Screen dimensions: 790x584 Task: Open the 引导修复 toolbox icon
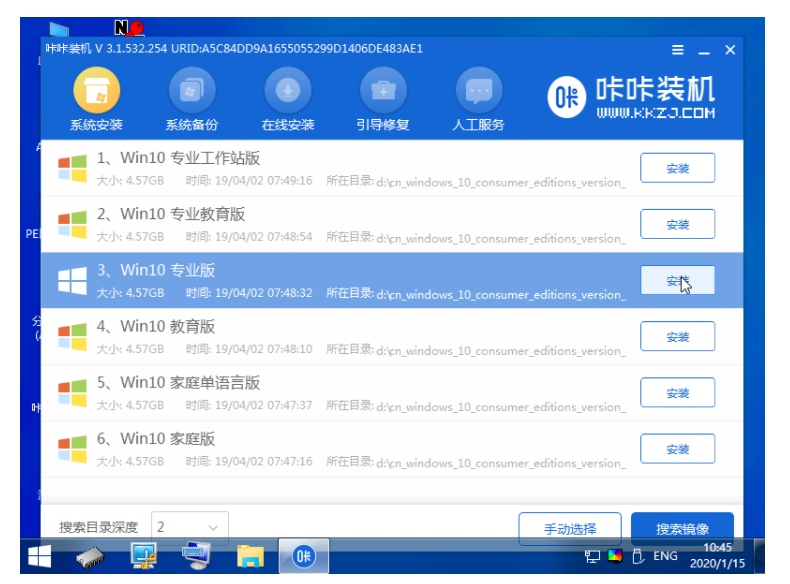coord(383,91)
